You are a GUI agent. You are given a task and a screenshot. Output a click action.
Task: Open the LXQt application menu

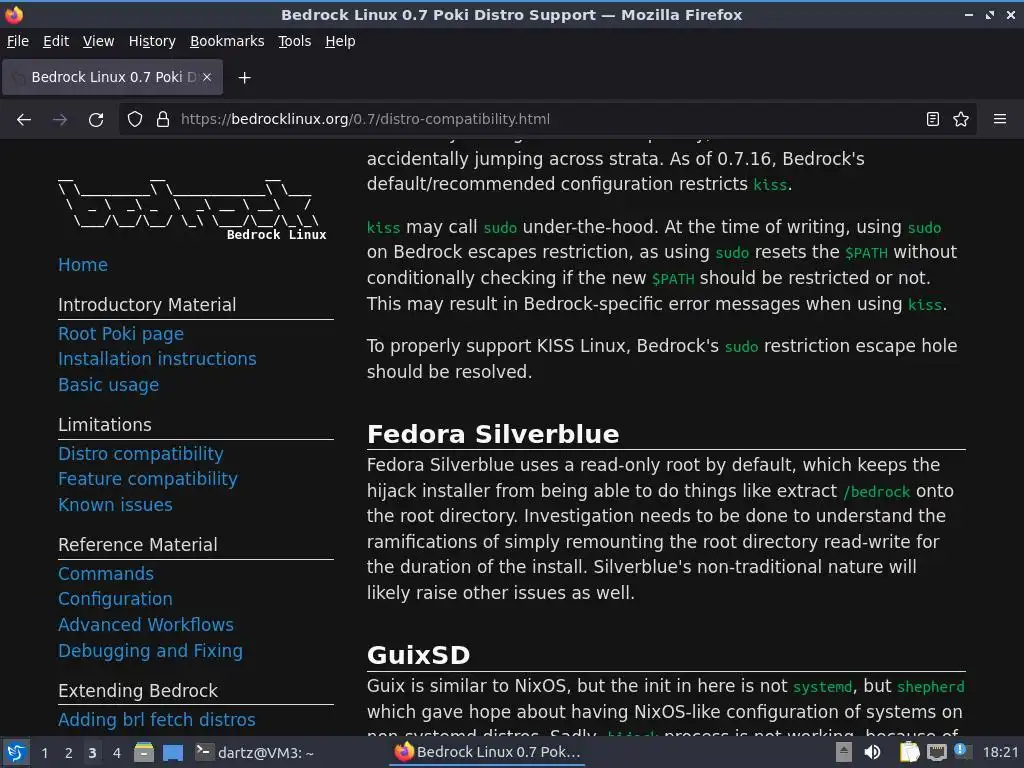16,753
